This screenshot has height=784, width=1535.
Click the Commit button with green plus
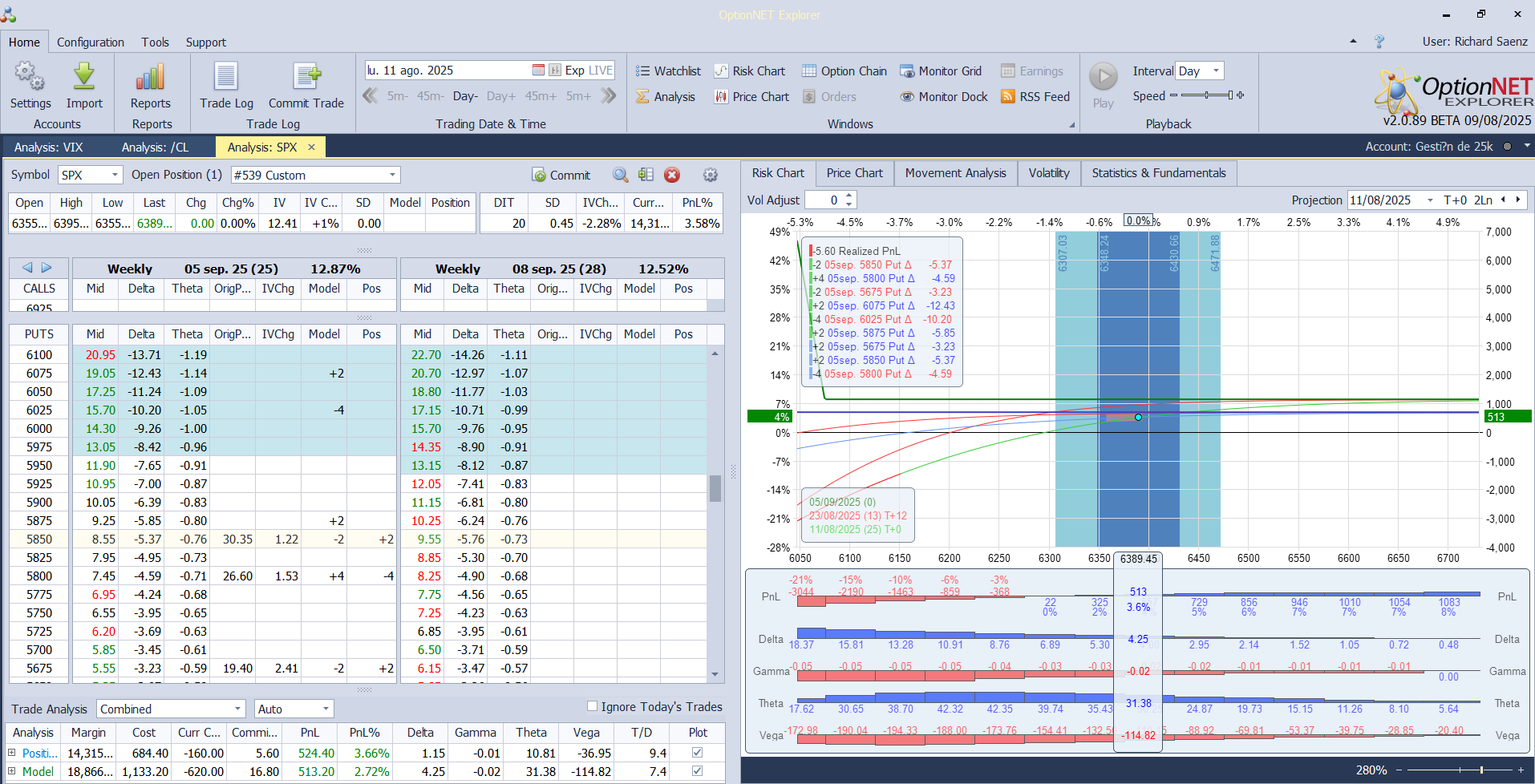coord(561,175)
